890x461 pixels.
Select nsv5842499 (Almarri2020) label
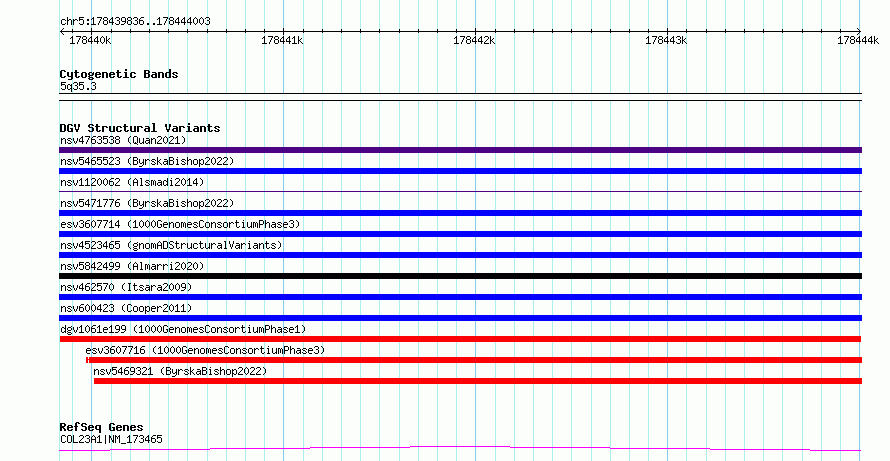pyautogui.click(x=132, y=266)
